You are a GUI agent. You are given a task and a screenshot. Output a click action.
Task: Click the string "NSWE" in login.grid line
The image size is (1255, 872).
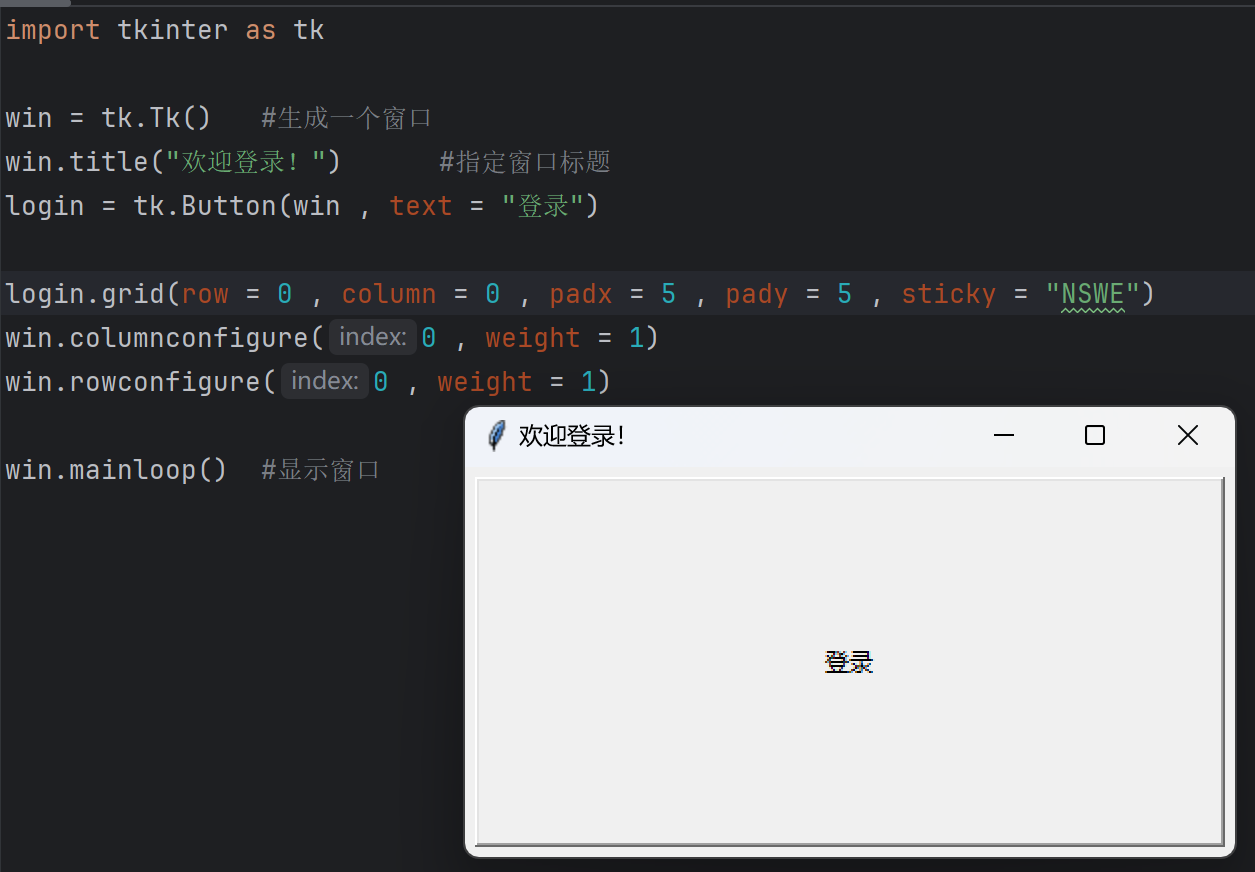click(1093, 294)
